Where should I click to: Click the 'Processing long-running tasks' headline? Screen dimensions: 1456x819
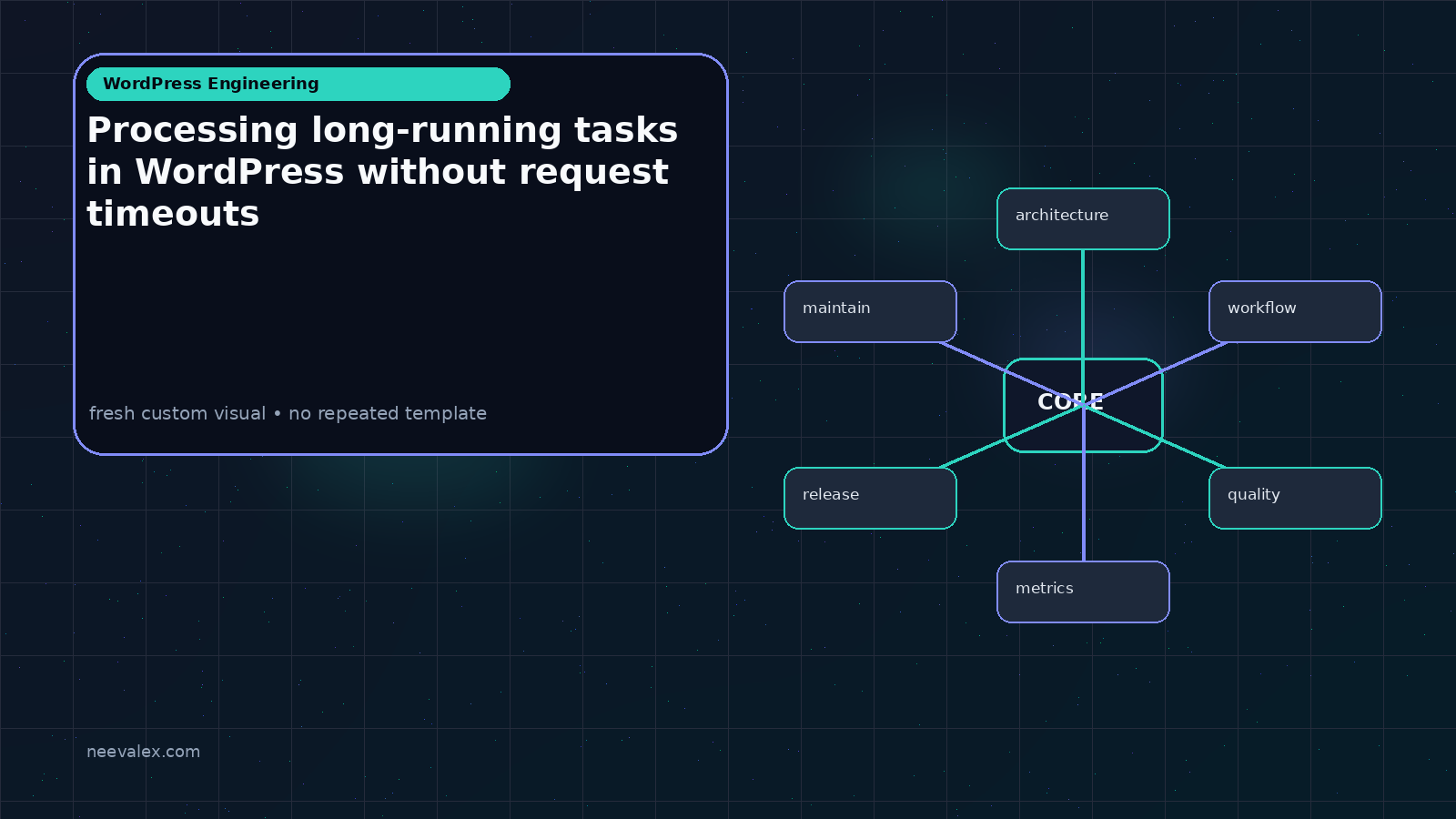pos(382,172)
